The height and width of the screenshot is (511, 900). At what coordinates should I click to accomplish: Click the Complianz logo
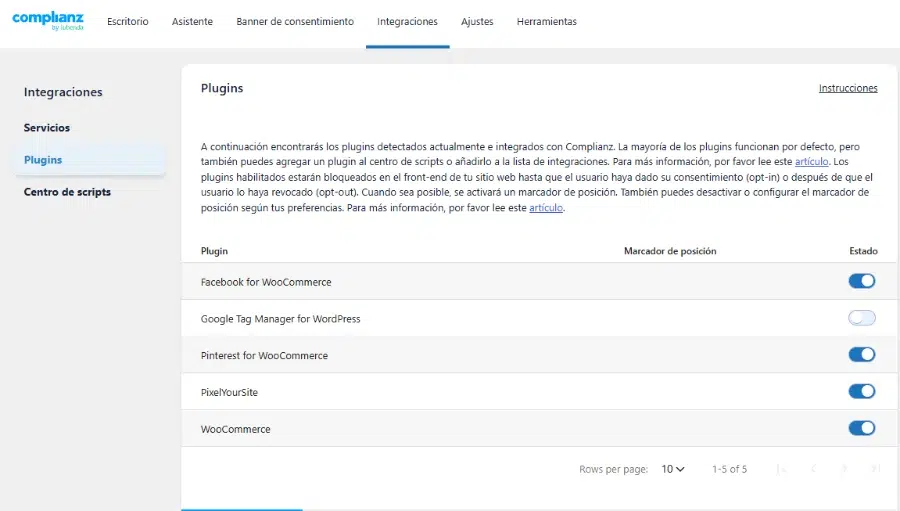click(x=48, y=21)
